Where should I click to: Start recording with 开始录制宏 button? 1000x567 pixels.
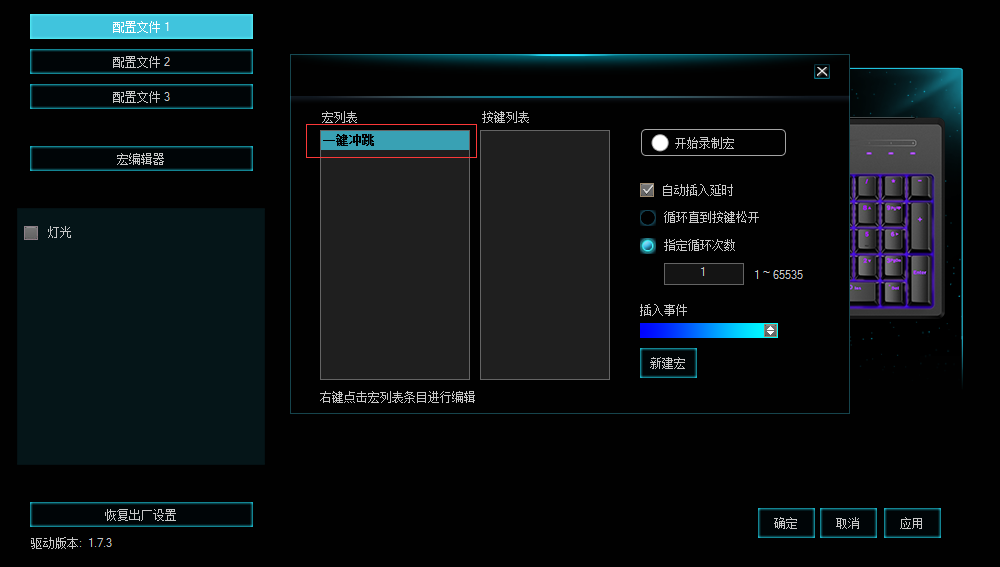click(x=713, y=143)
